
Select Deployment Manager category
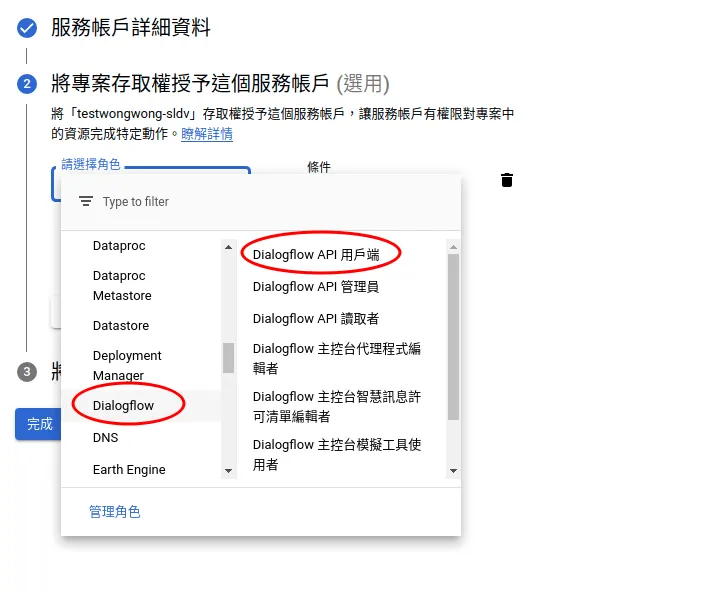pyautogui.click(x=127, y=365)
